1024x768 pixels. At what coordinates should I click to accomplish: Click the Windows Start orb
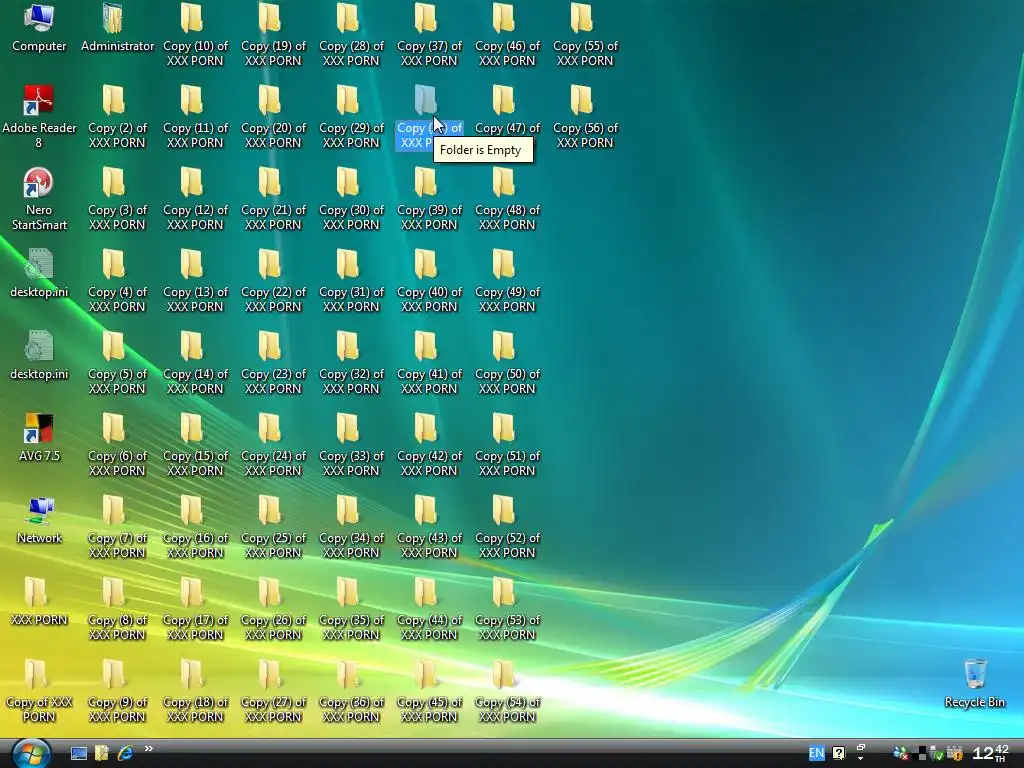click(x=31, y=754)
